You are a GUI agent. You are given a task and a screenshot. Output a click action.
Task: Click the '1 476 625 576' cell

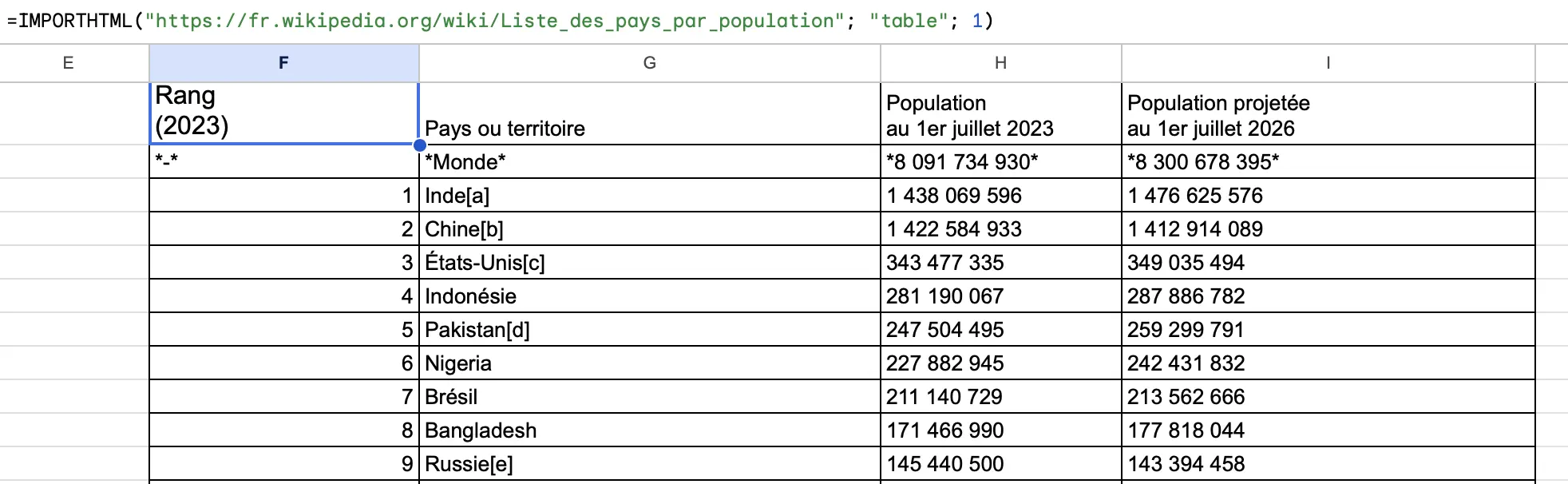click(x=1328, y=195)
